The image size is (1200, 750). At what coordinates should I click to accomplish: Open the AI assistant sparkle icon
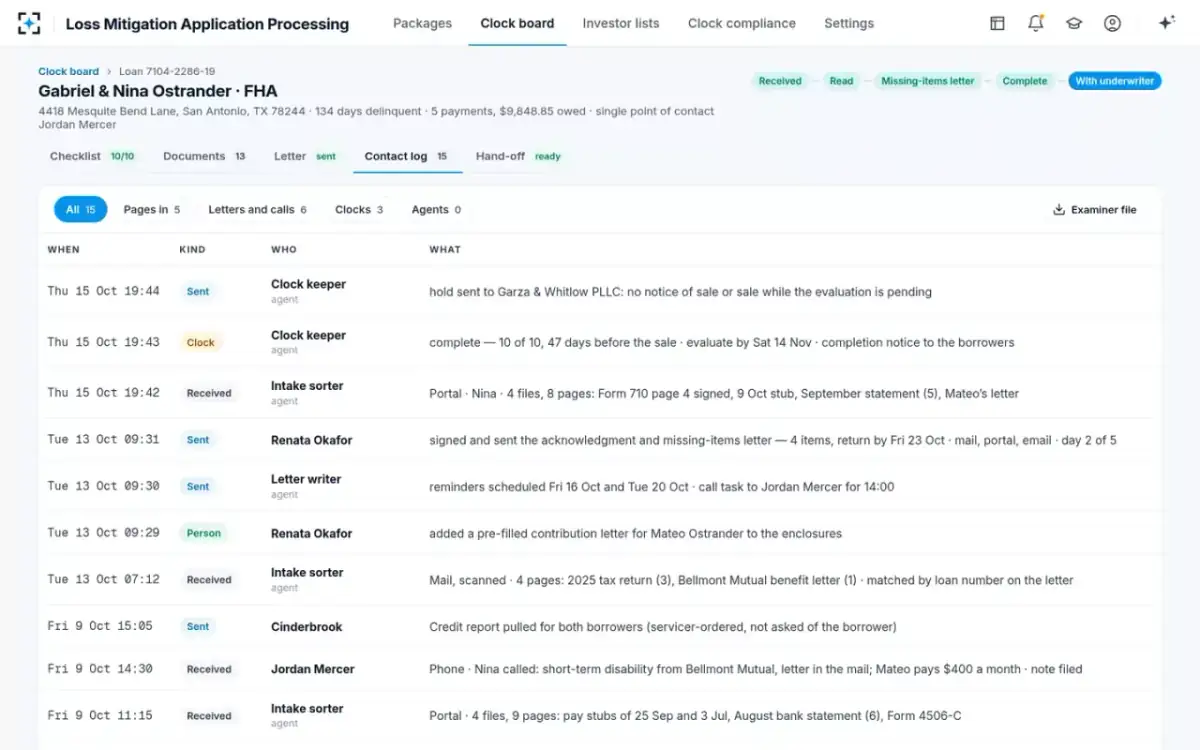(x=1166, y=23)
